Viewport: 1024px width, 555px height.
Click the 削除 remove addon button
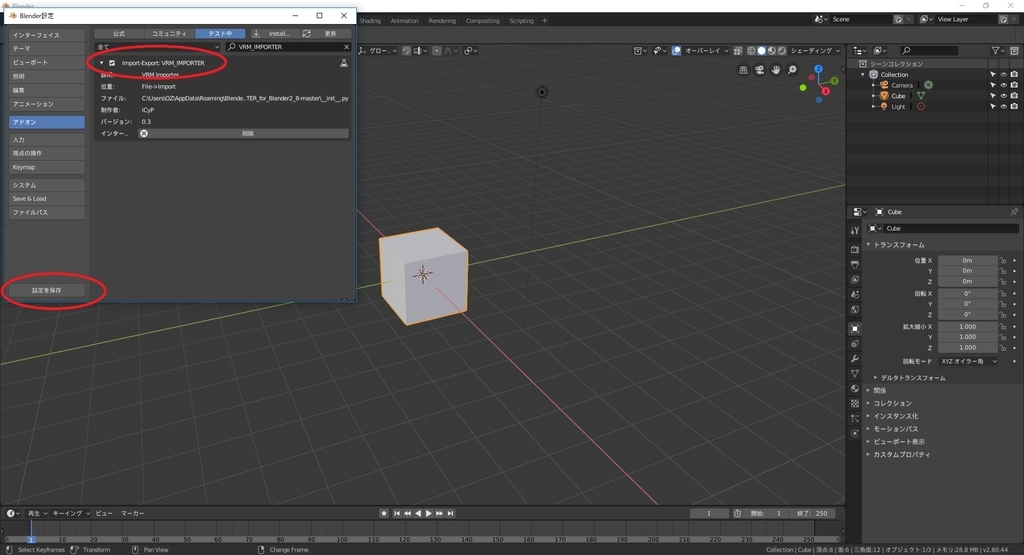click(244, 133)
